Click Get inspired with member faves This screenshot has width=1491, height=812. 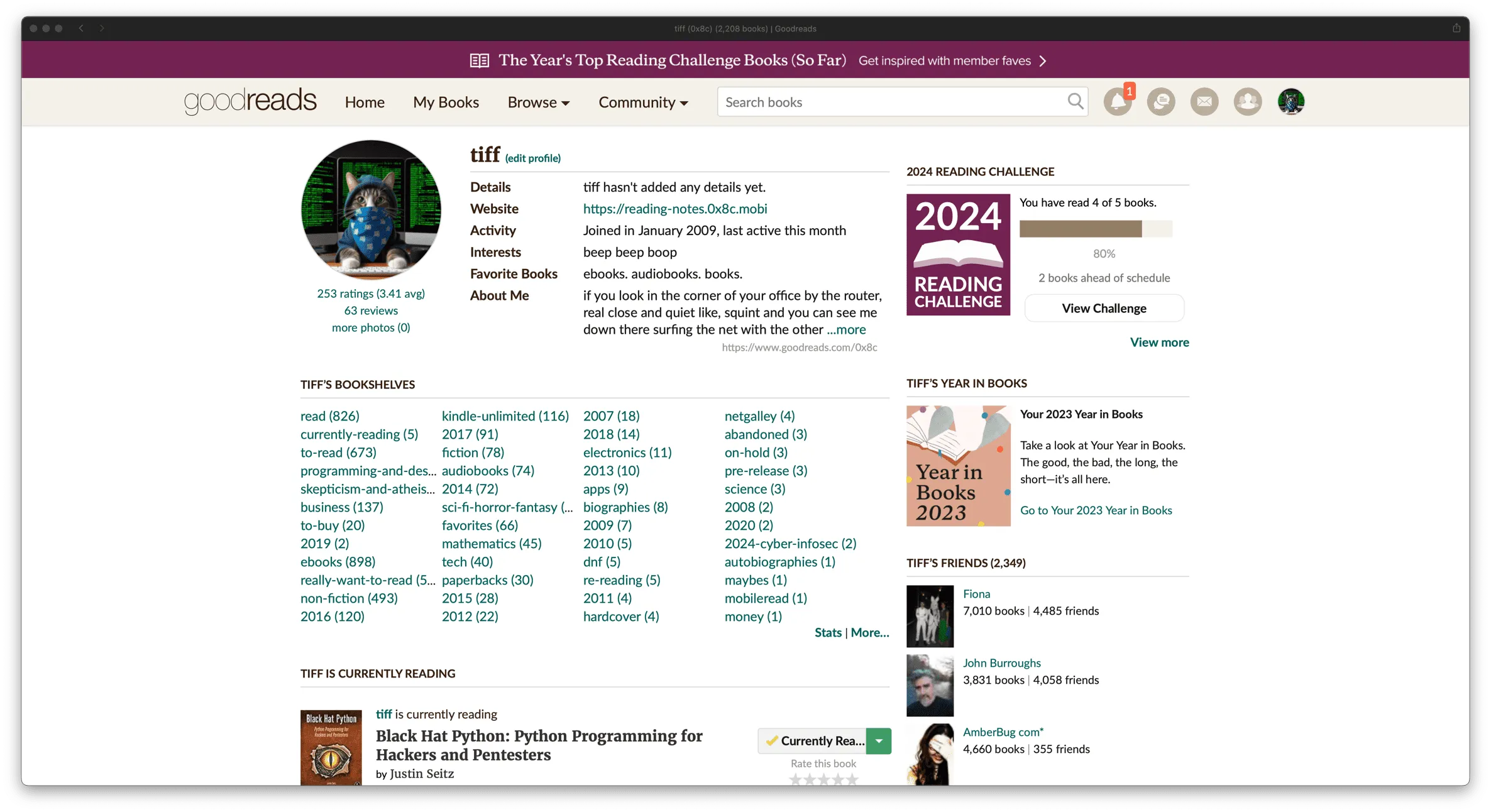click(x=944, y=60)
